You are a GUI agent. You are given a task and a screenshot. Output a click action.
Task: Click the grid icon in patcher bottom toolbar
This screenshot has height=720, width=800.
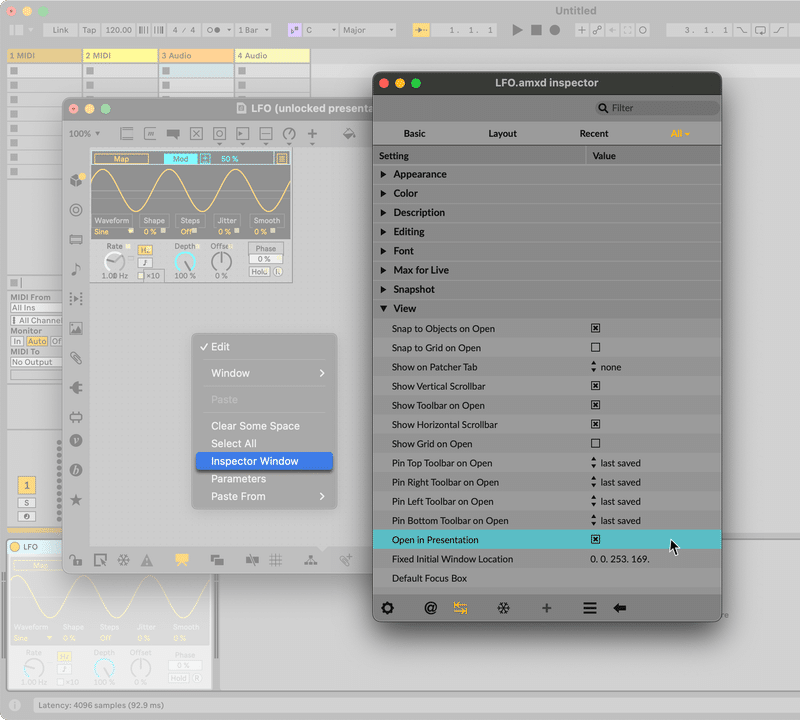276,560
